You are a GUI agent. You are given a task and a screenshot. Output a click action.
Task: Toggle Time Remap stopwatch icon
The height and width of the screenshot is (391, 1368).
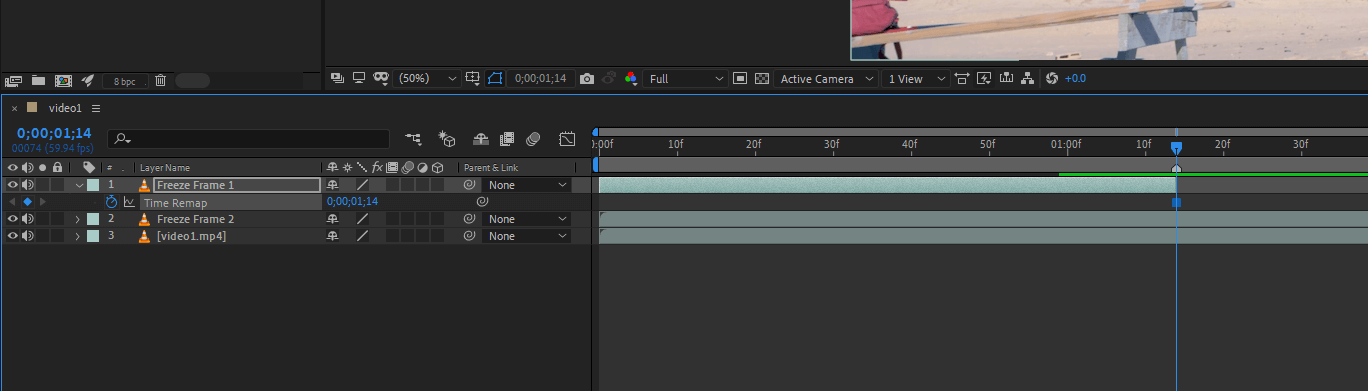111,202
